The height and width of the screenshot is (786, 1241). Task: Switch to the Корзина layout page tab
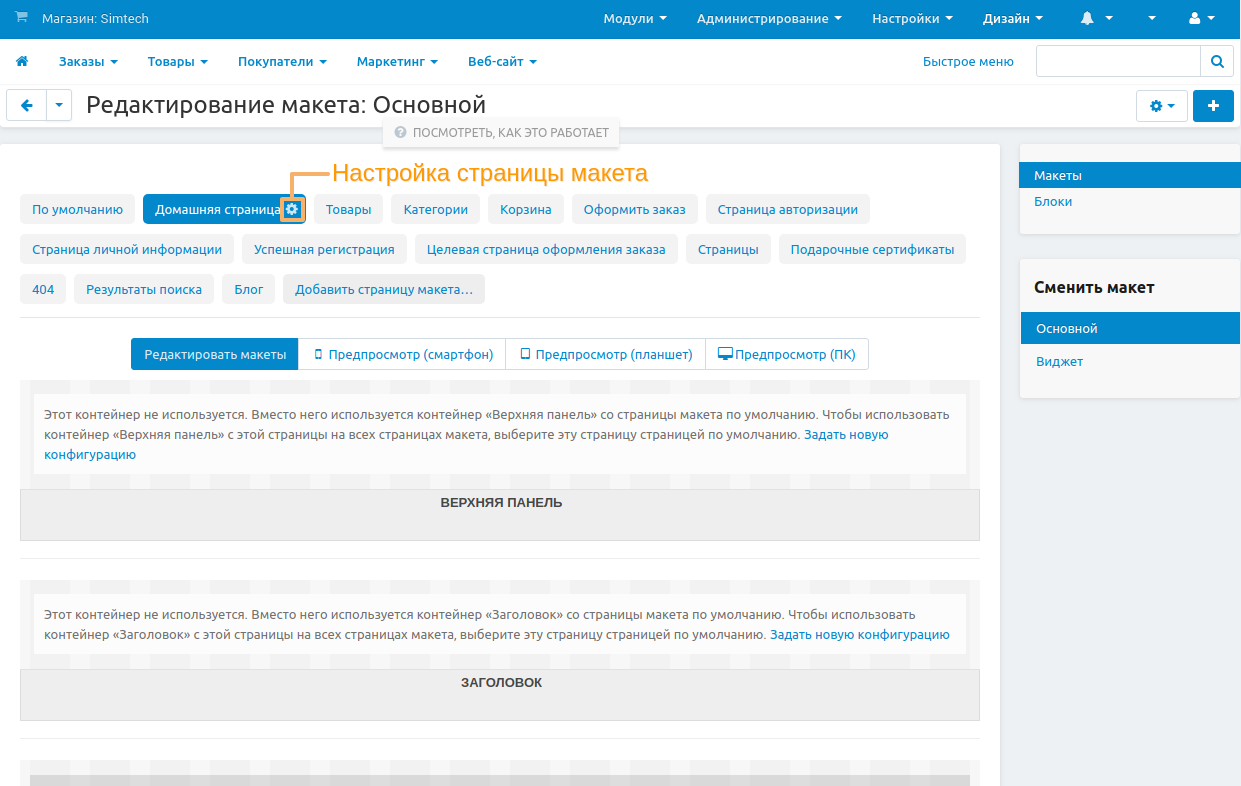525,210
